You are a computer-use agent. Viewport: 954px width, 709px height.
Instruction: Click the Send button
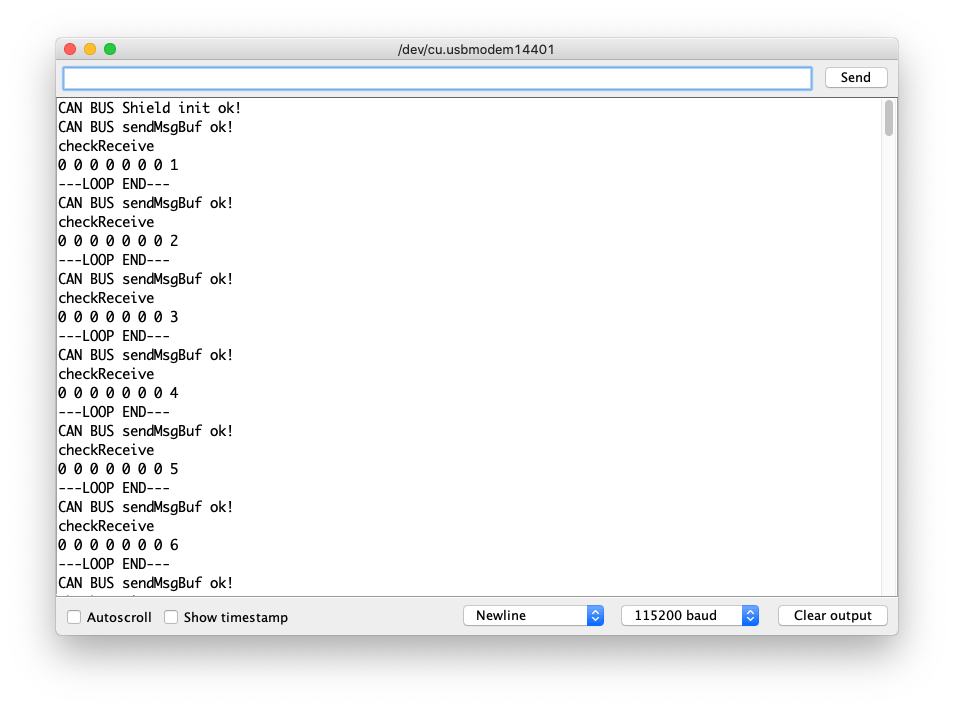click(x=855, y=77)
